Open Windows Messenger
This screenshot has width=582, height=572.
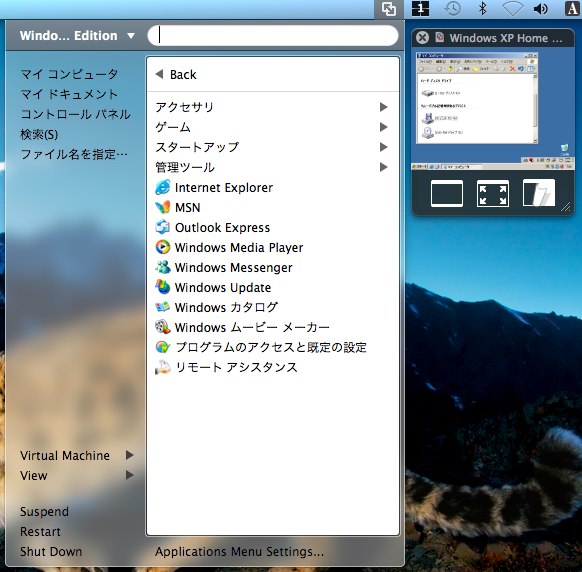[224, 268]
